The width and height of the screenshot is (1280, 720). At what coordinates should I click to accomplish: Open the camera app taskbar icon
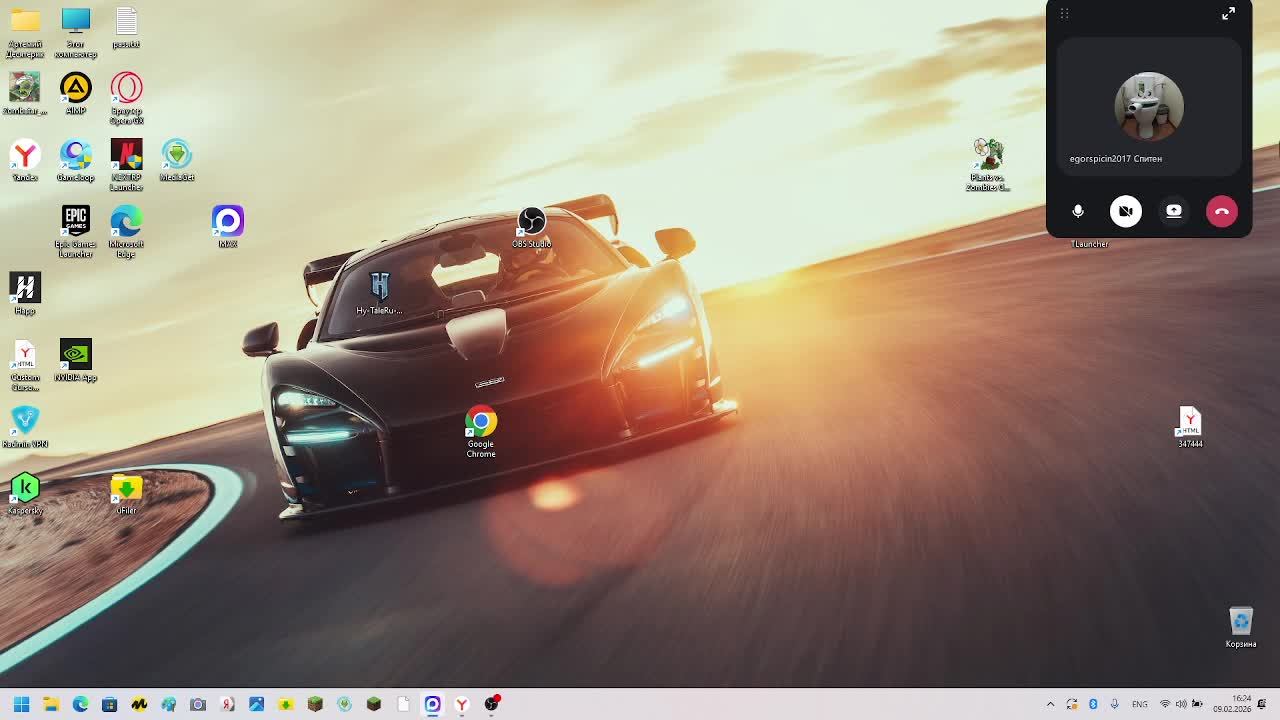198,704
